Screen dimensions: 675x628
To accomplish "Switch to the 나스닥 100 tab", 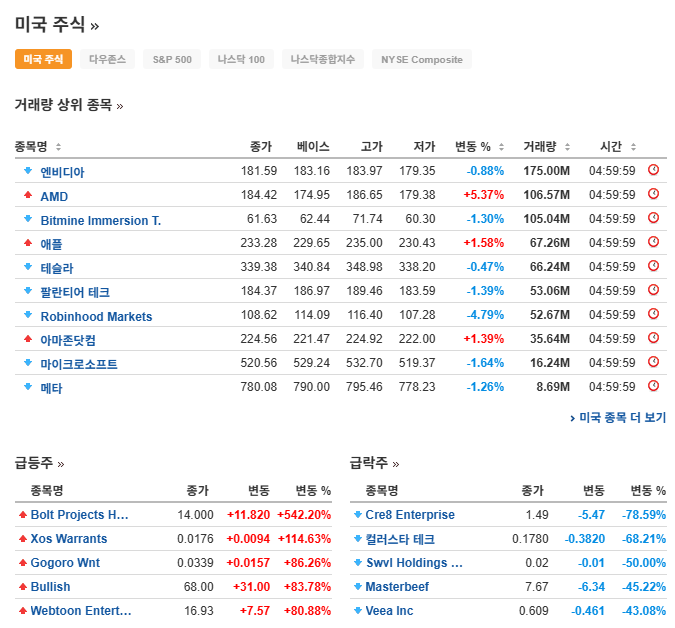I will [x=241, y=59].
